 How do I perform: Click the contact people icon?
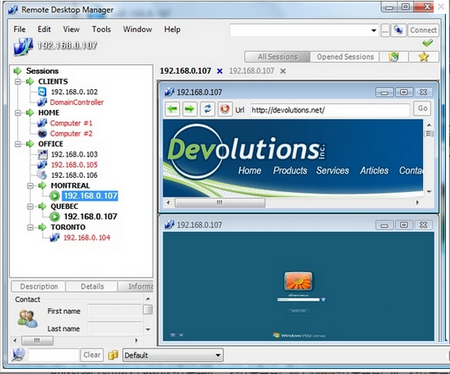point(27,318)
